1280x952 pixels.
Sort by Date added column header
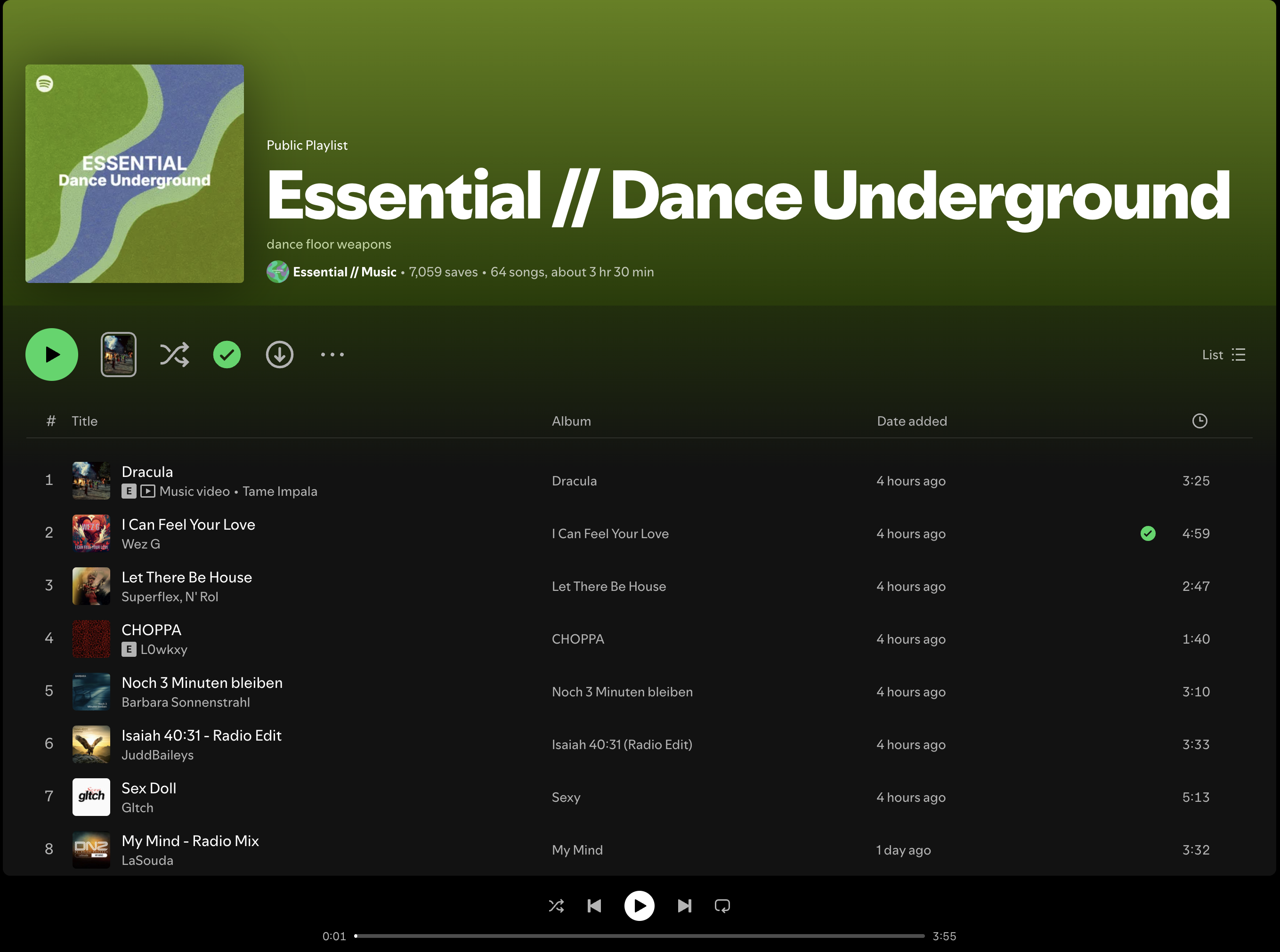912,421
